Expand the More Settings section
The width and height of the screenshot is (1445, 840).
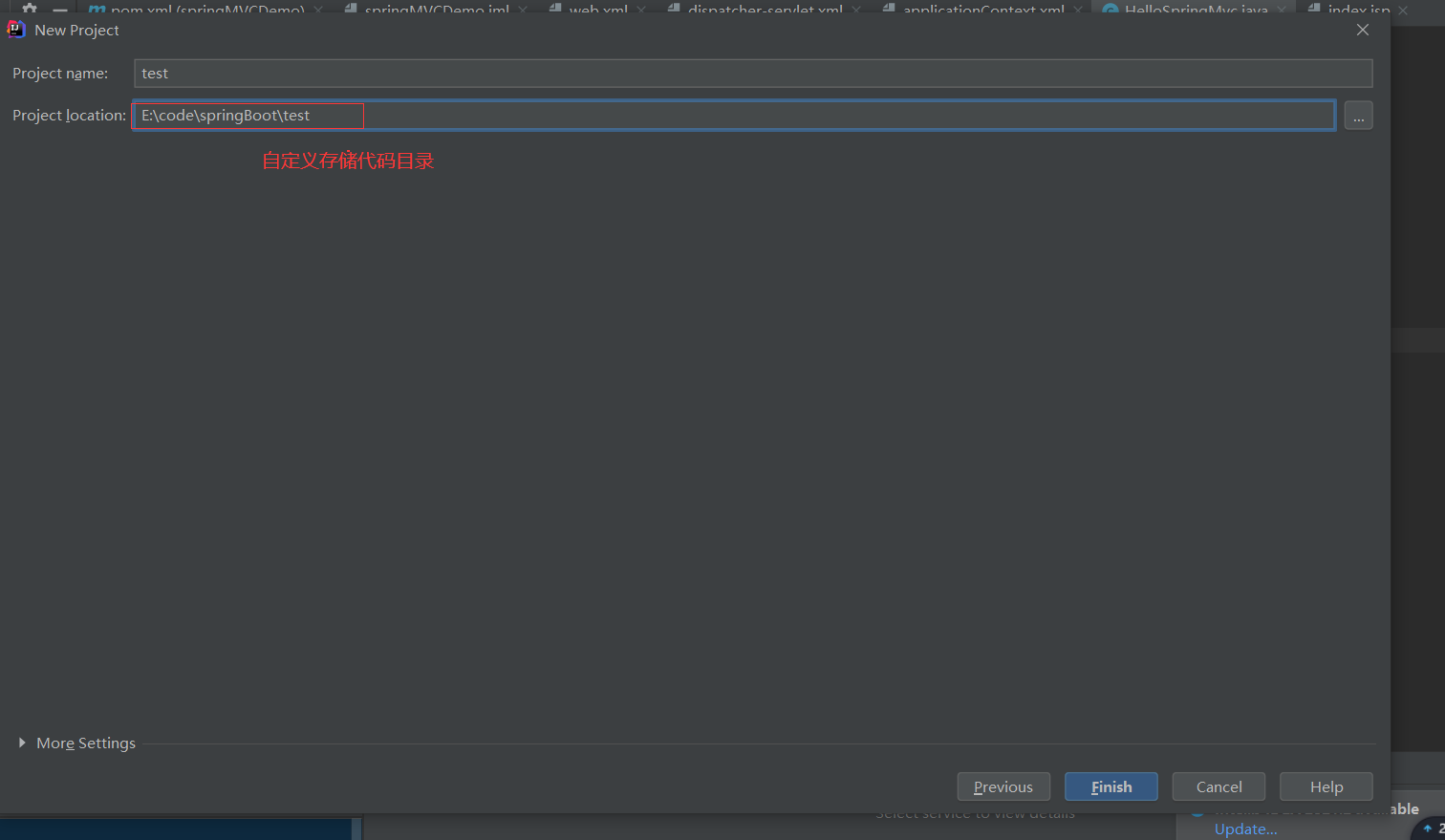tap(76, 743)
